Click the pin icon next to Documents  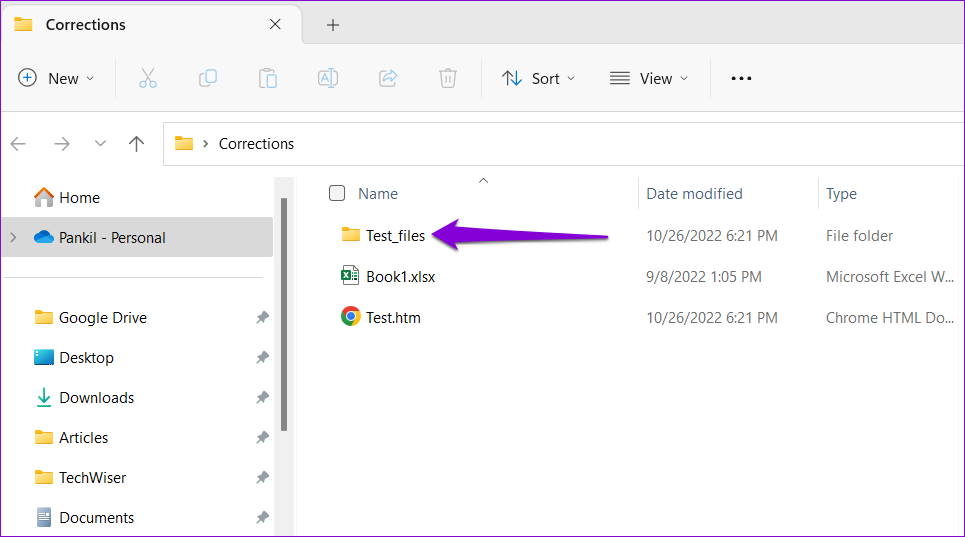point(262,517)
